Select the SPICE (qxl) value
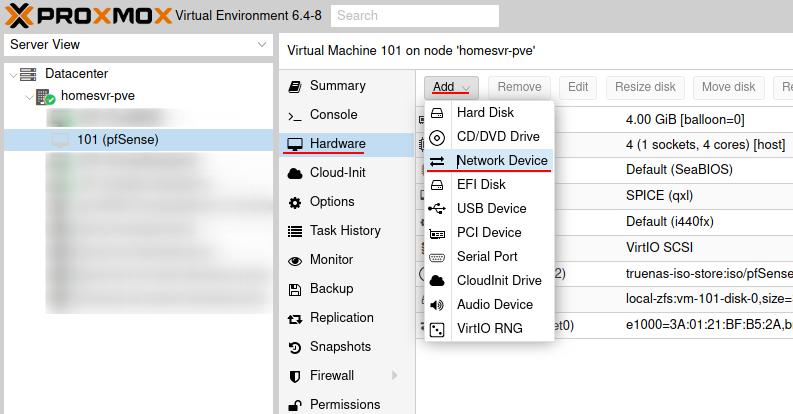Screen dimensions: 793x414 [x=659, y=196]
